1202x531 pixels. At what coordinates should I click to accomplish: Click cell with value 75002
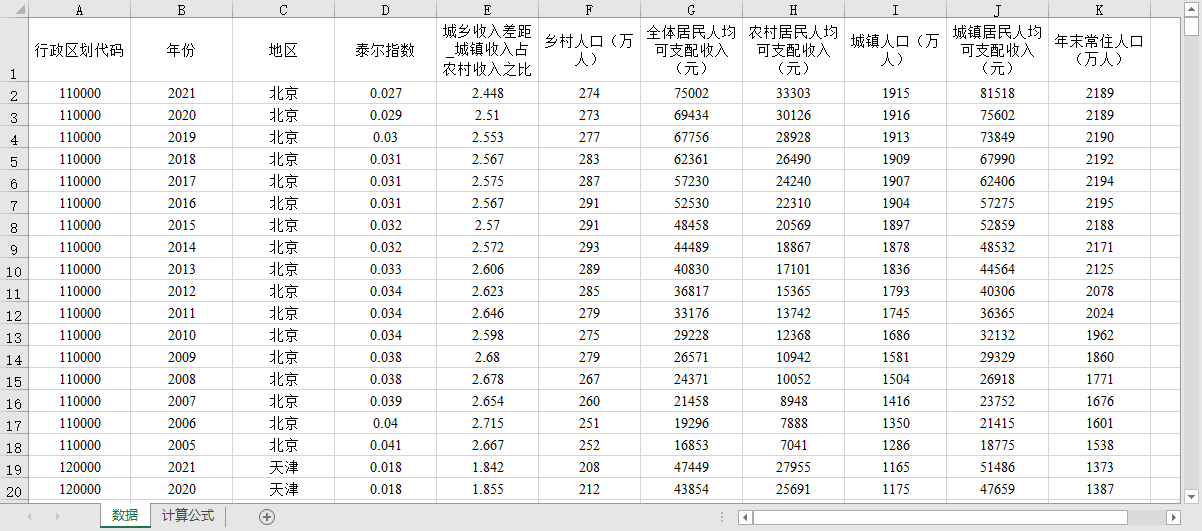[x=691, y=94]
